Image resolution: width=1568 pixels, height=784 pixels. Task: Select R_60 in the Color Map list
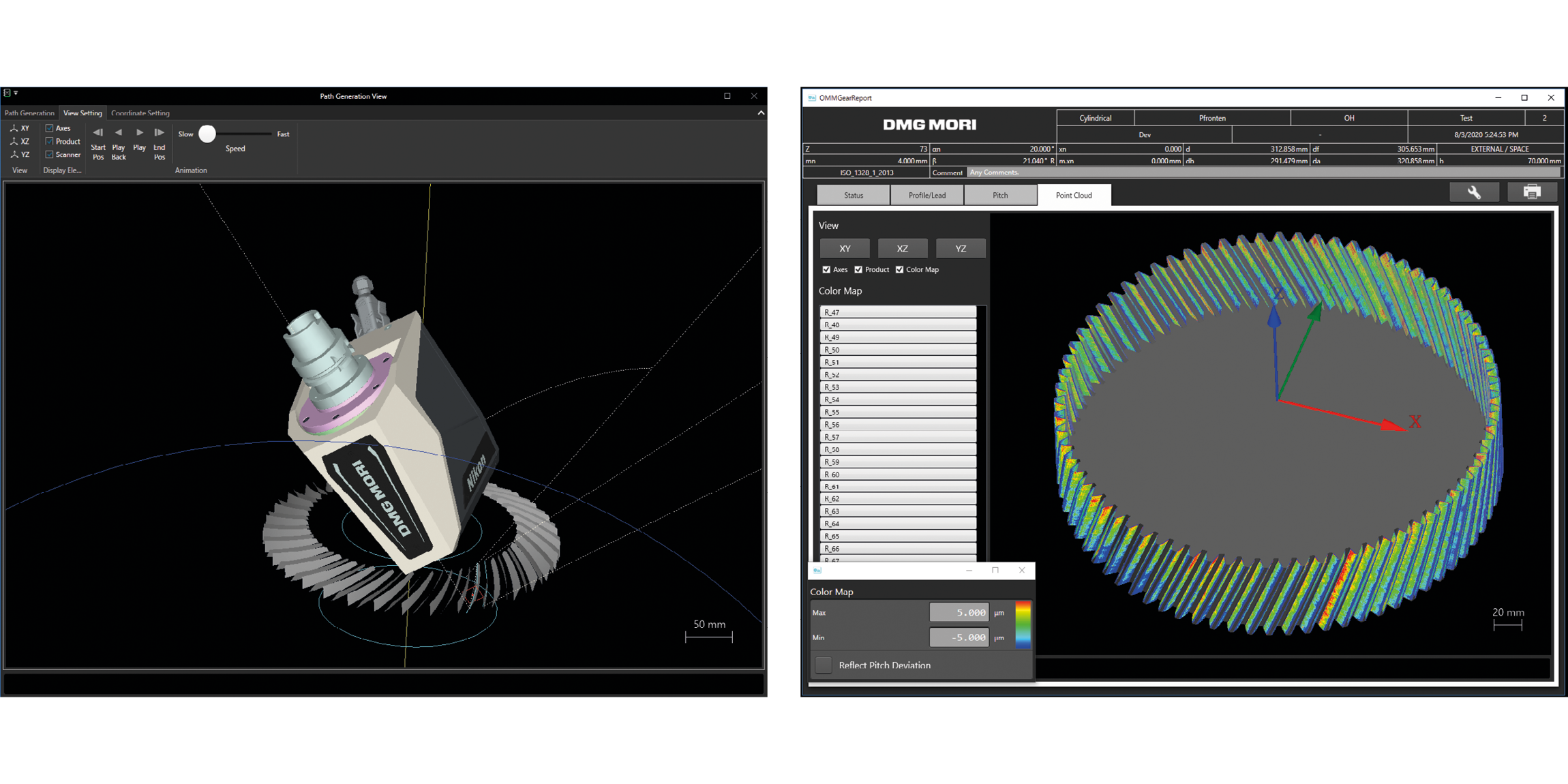[x=898, y=474]
